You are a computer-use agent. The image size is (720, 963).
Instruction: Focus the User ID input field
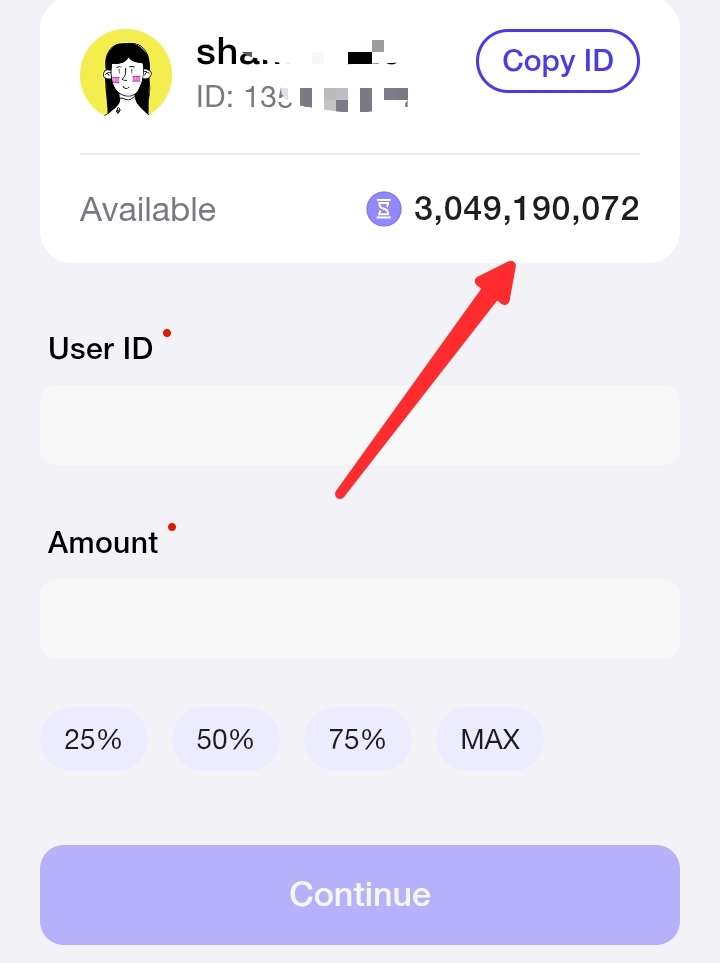[360, 425]
